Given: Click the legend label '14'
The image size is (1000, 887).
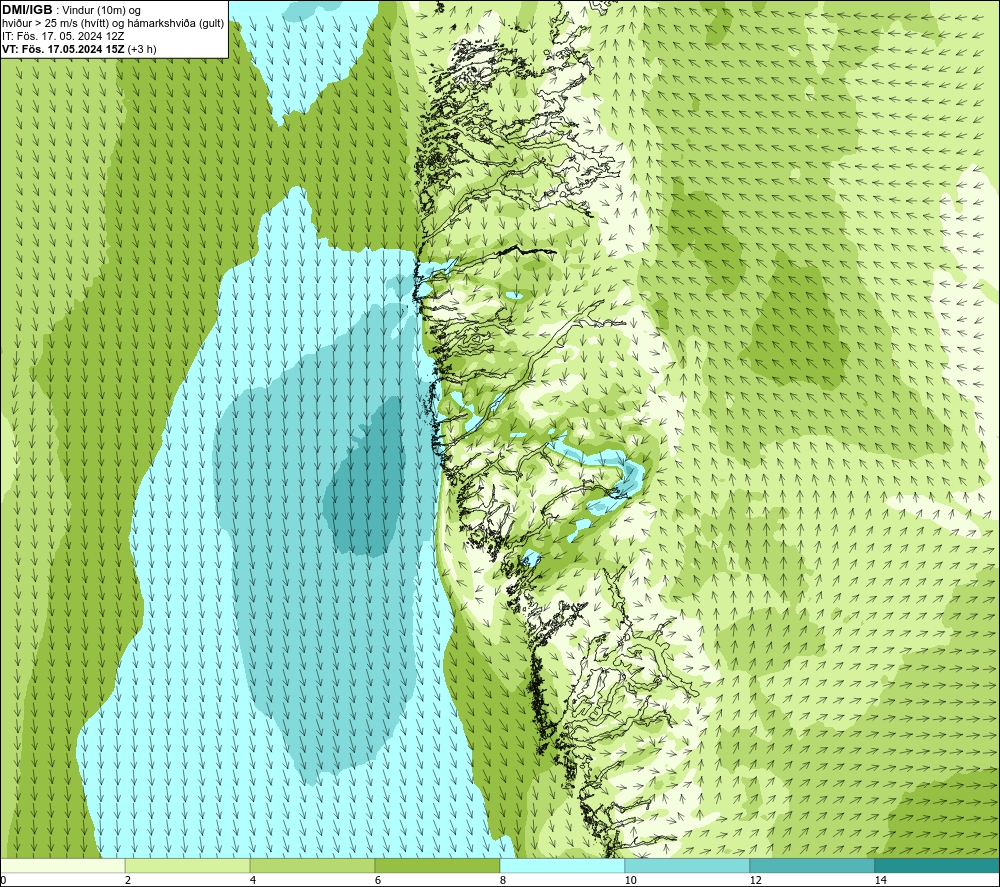Looking at the screenshot, I should tap(881, 880).
